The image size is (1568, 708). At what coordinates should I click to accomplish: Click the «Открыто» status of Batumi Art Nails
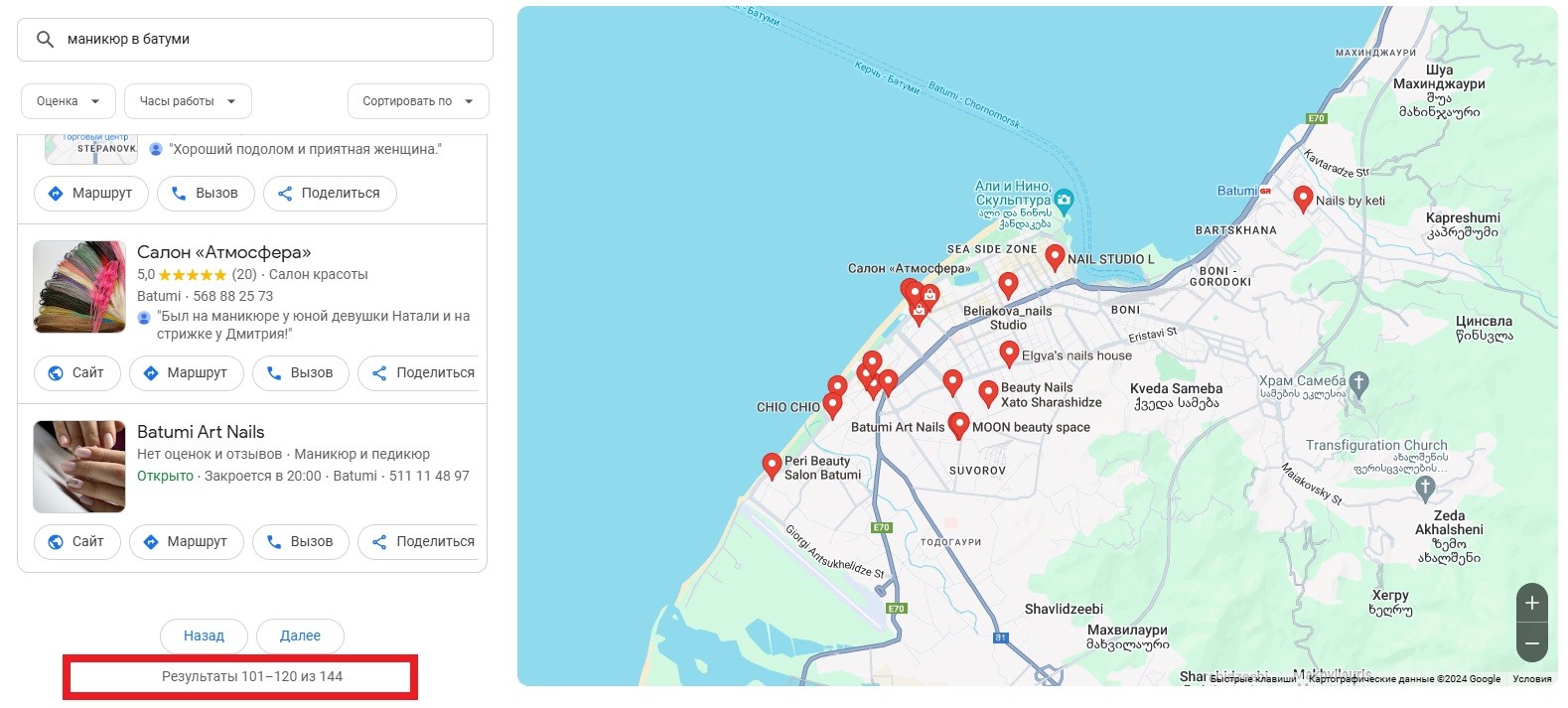point(165,476)
